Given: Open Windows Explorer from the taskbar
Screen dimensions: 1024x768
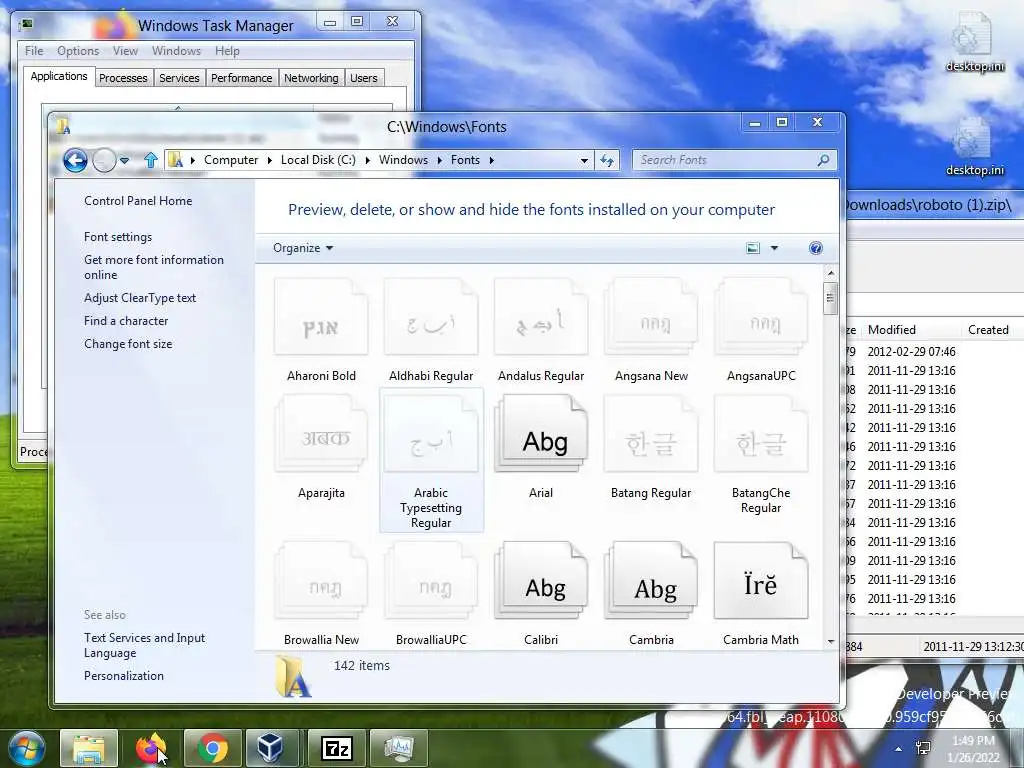Looking at the screenshot, I should point(89,748).
